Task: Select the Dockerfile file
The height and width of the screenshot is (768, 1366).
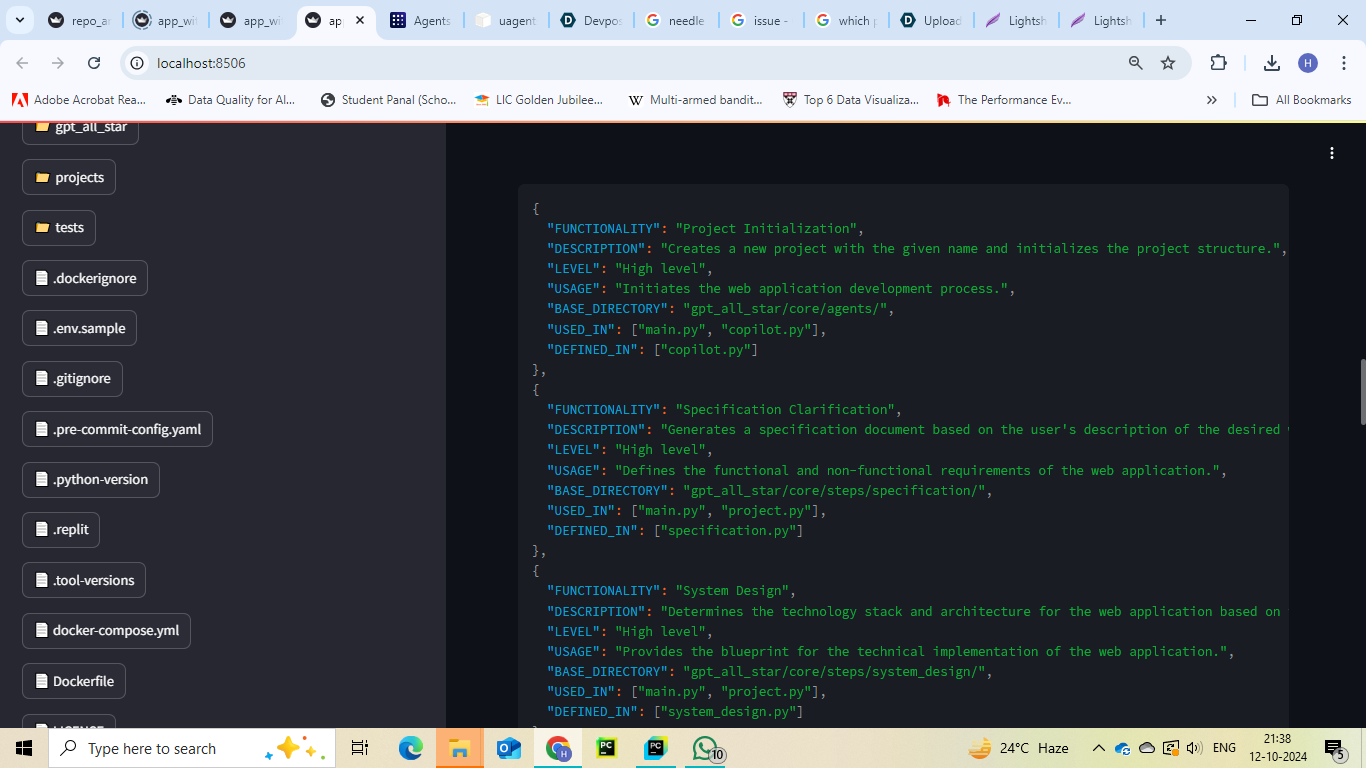Action: (x=74, y=681)
